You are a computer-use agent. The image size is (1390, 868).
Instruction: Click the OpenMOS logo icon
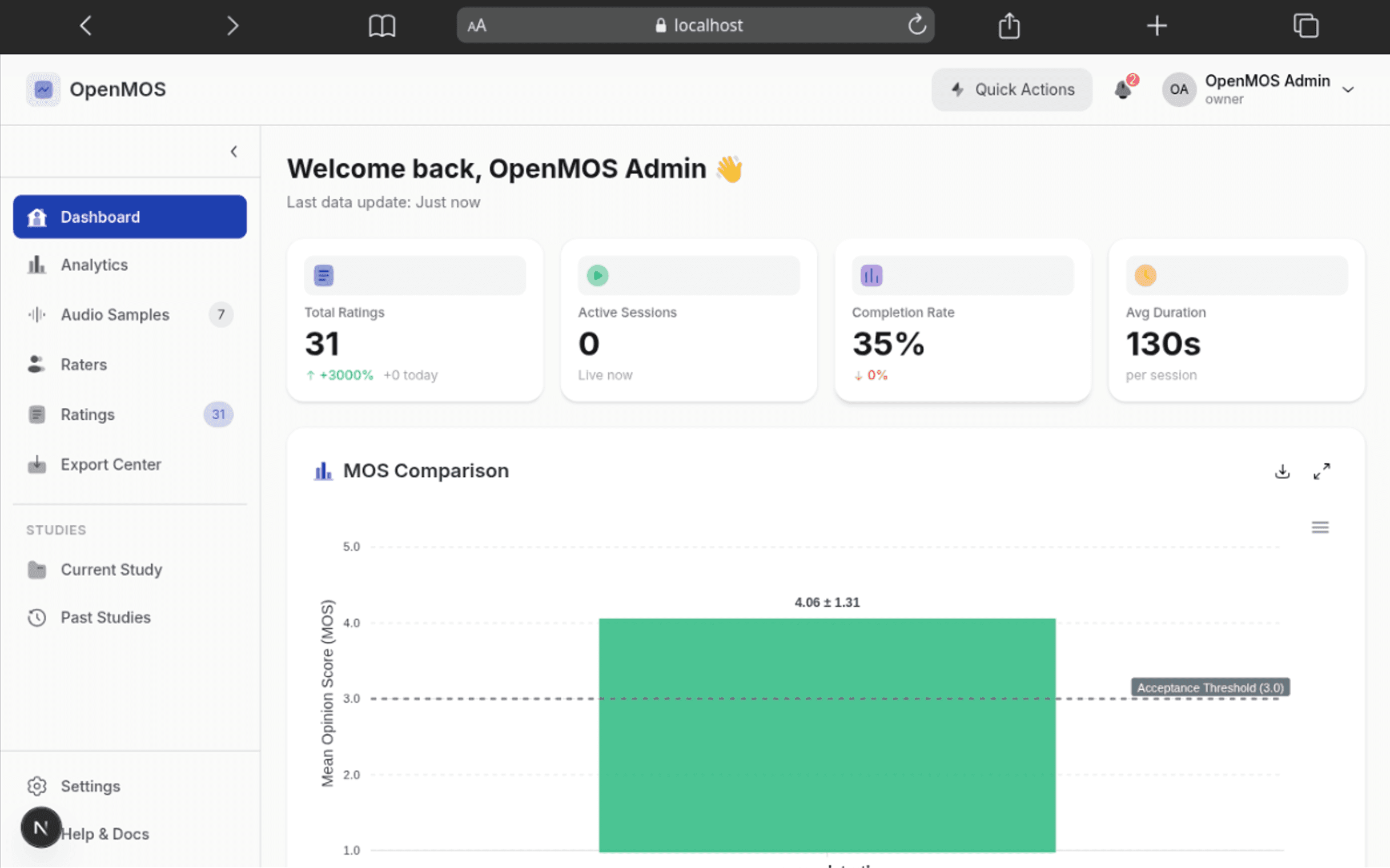click(x=43, y=89)
